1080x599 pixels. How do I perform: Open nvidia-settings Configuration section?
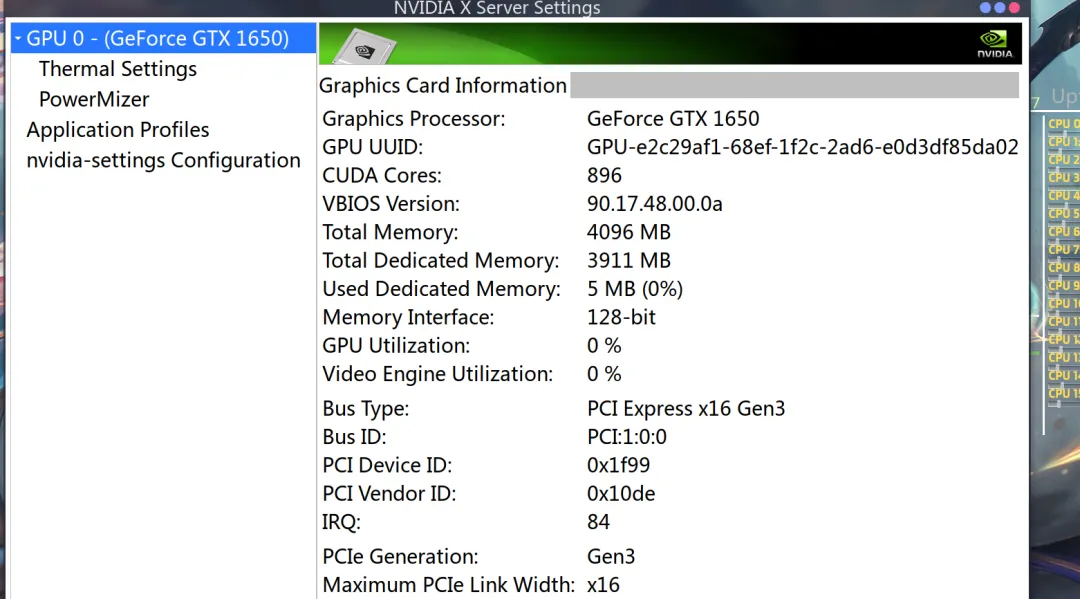point(163,160)
